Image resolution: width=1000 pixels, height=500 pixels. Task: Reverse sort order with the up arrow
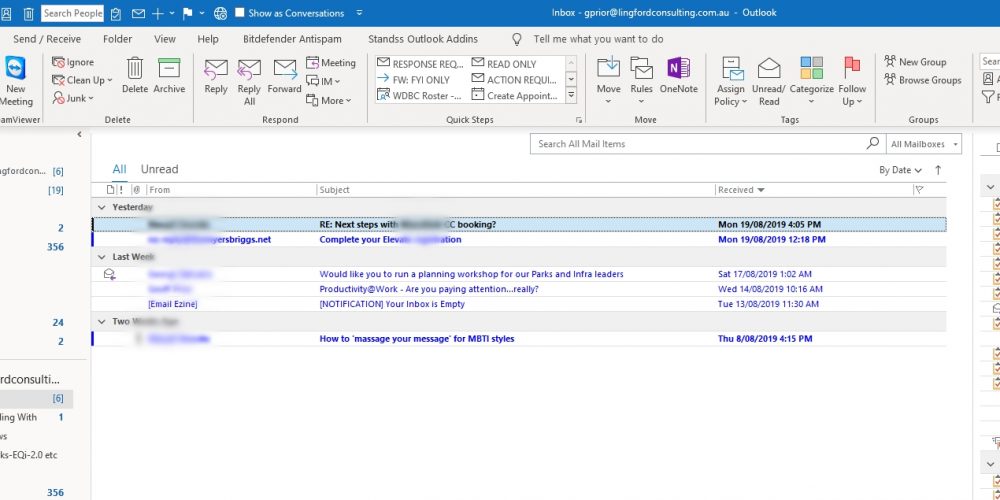pyautogui.click(x=938, y=170)
